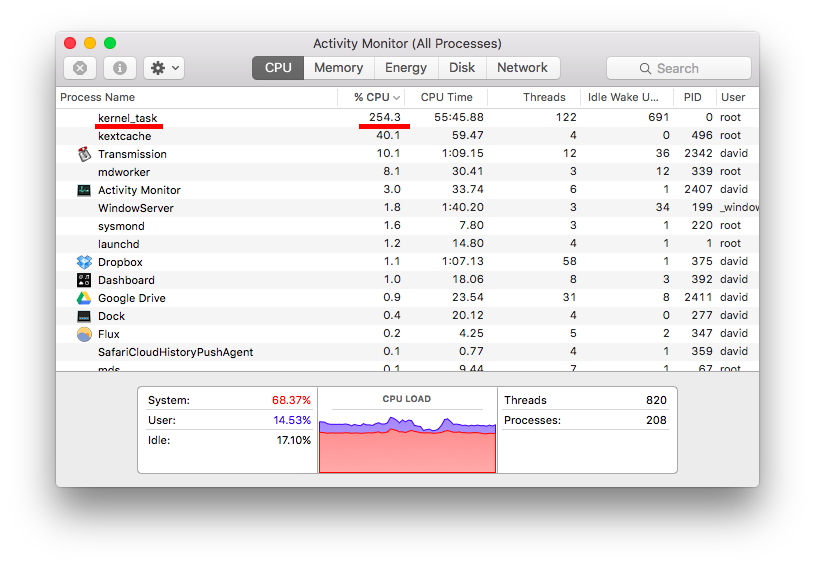Click the Google Drive icon
This screenshot has height=567, width=815.
[84, 298]
